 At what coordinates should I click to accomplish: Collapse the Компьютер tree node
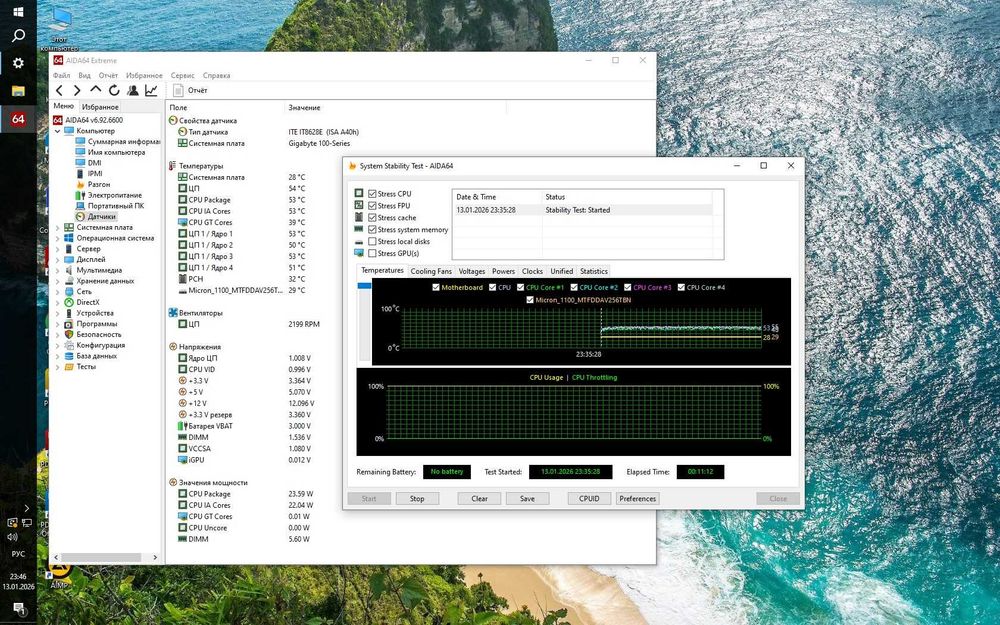[57, 131]
